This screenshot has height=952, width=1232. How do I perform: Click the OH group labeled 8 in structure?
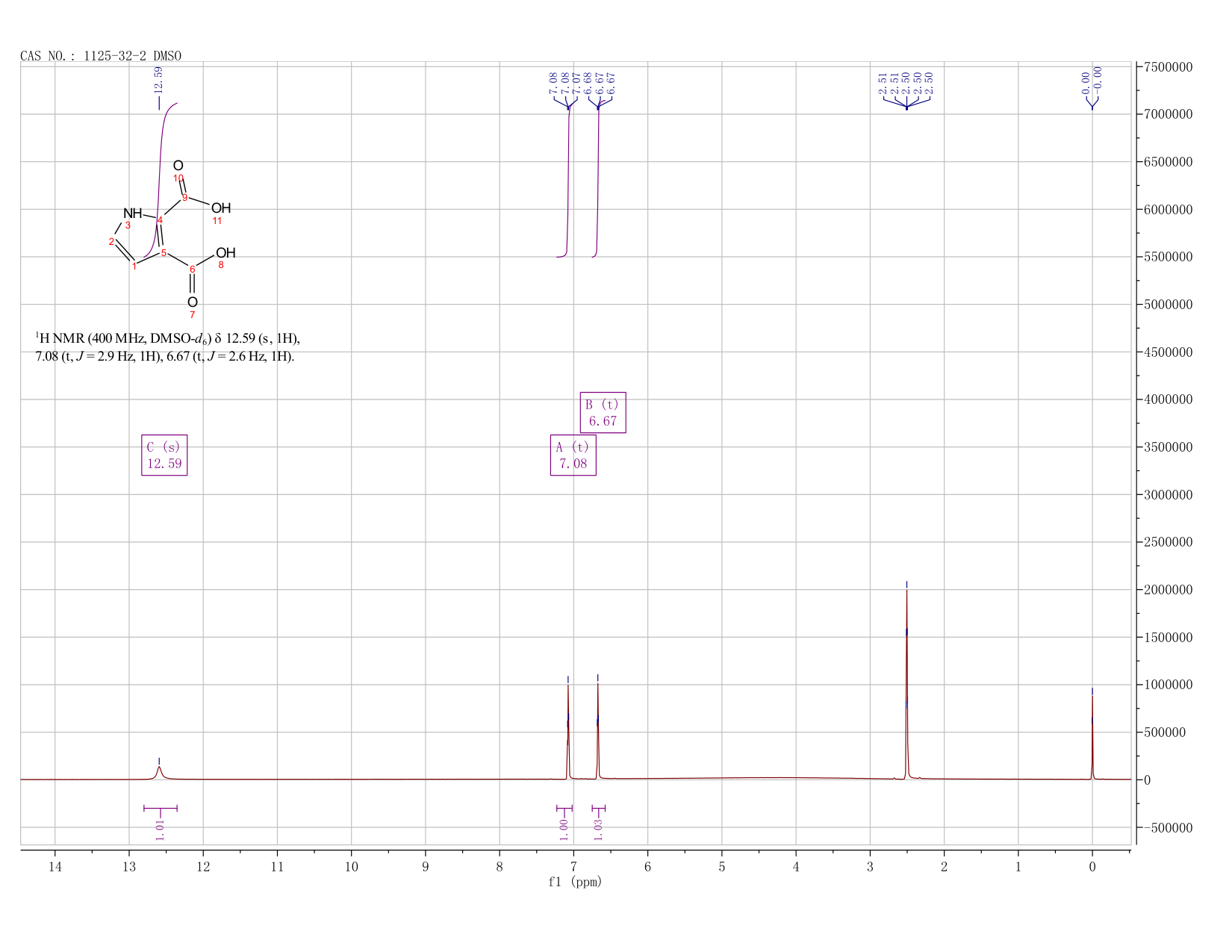click(x=225, y=253)
